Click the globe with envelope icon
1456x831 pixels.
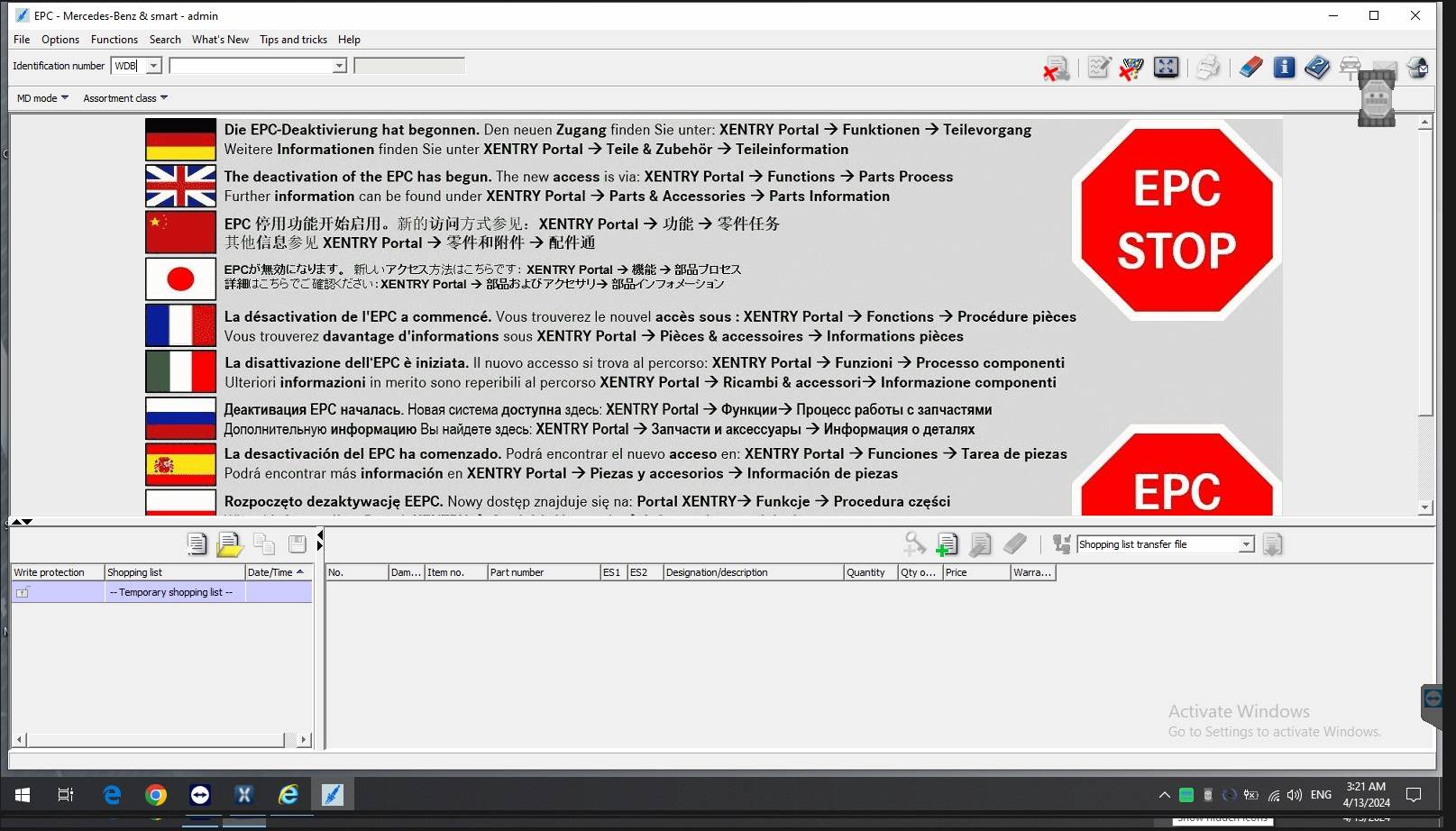tap(1417, 67)
